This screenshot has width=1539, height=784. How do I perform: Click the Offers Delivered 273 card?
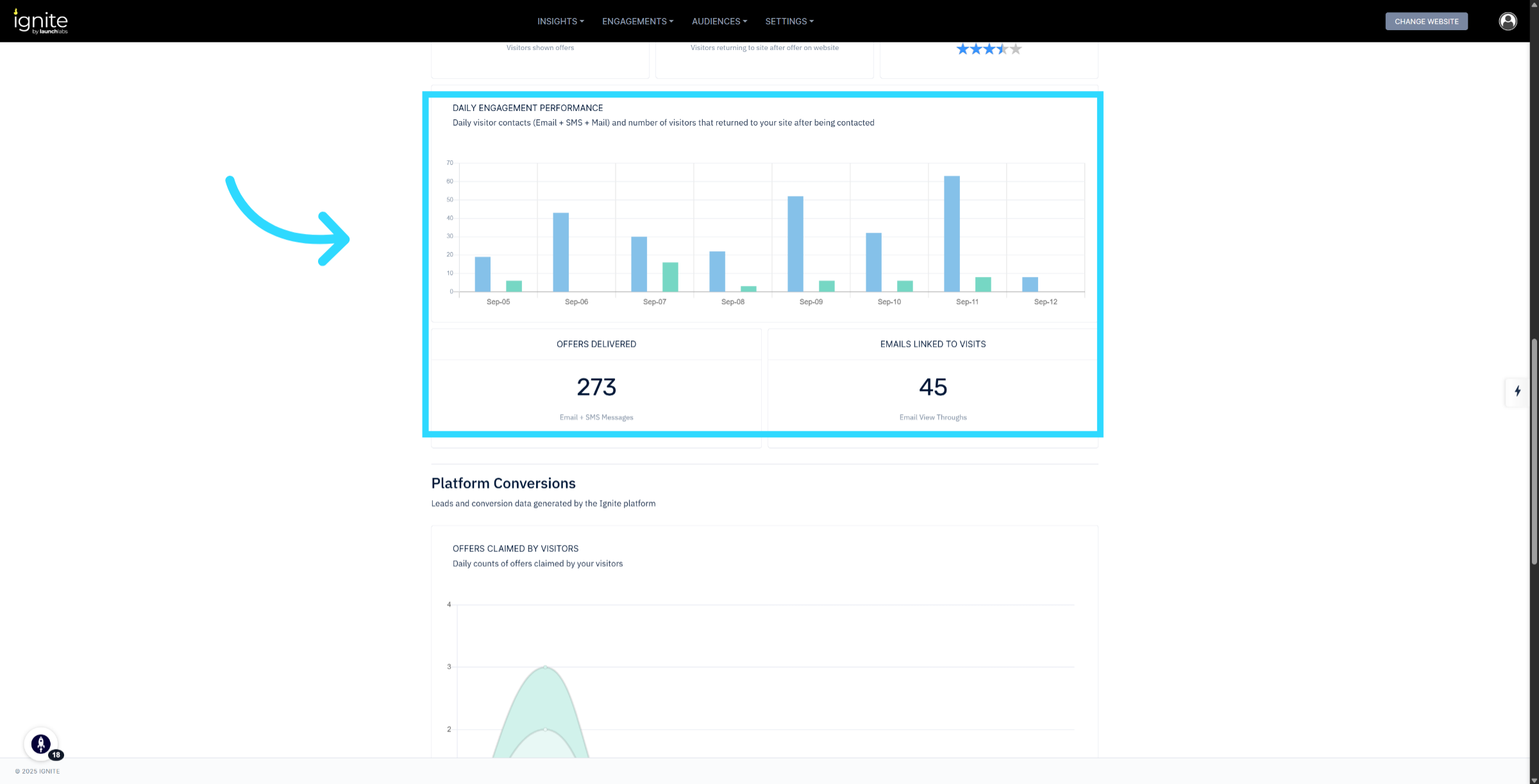tap(596, 387)
